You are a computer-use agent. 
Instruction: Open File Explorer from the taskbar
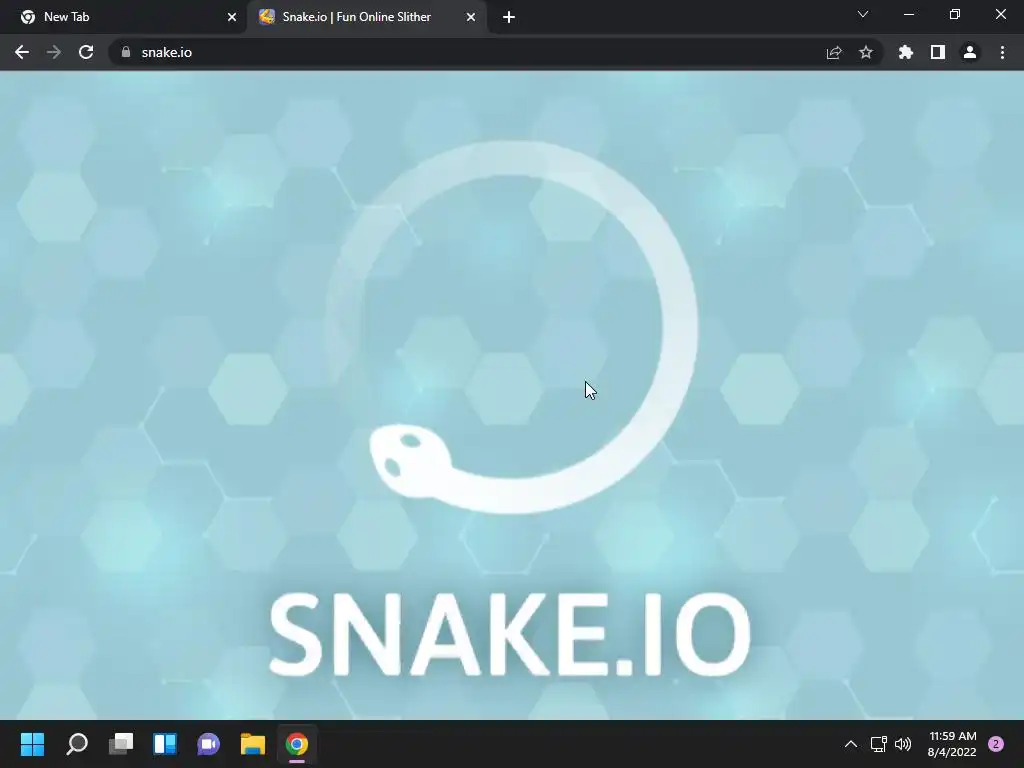coord(253,744)
